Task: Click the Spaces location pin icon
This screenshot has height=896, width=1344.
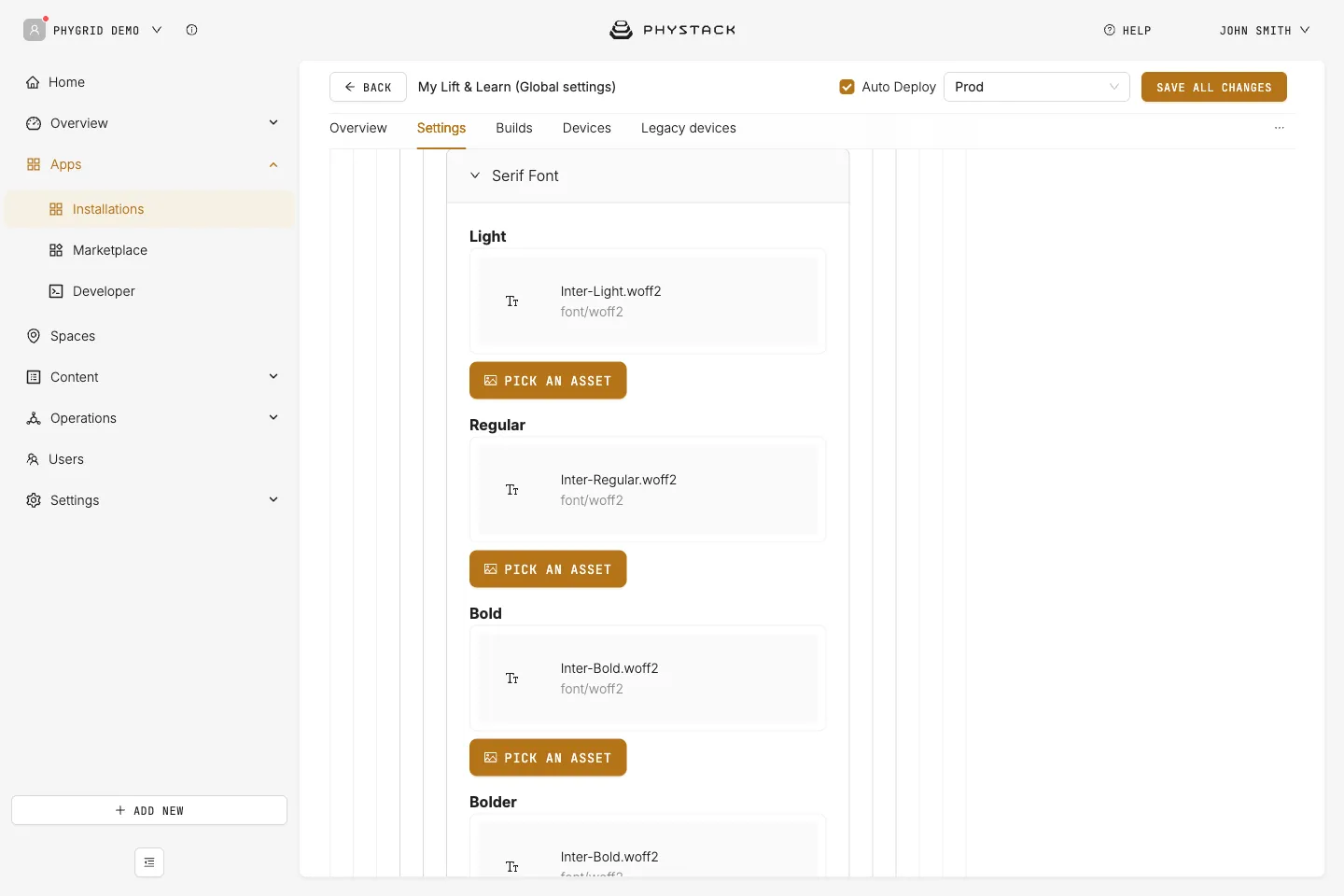Action: tap(34, 336)
